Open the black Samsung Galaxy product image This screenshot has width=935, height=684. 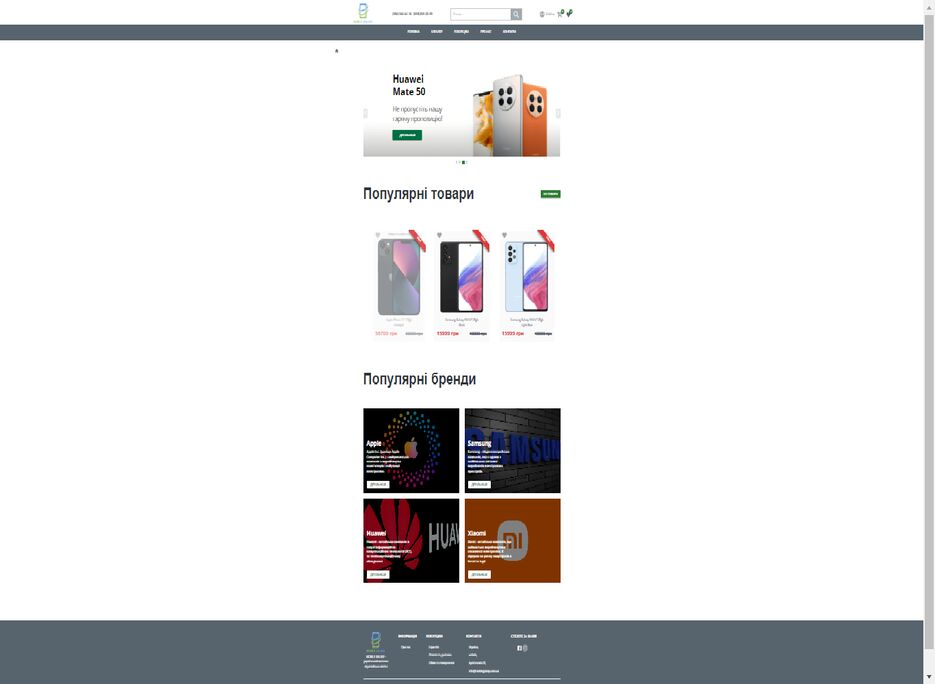coord(462,277)
